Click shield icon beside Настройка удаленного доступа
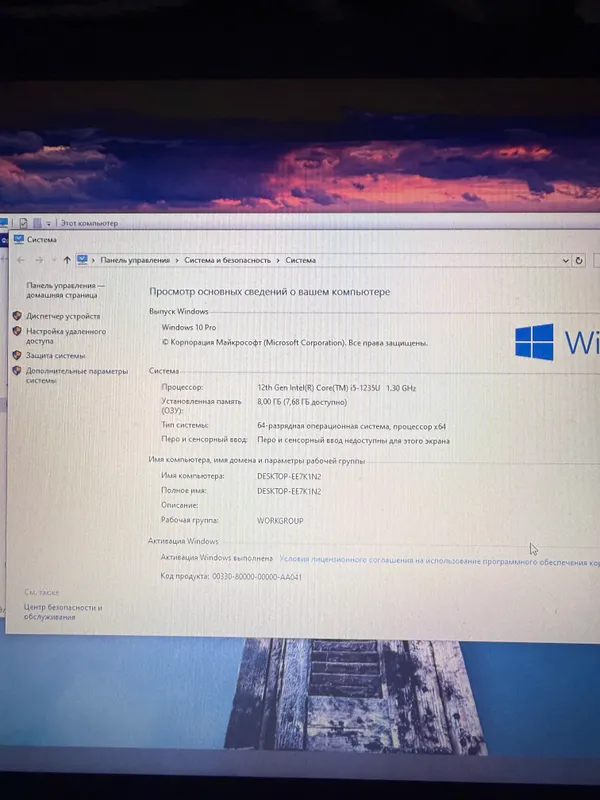 pyautogui.click(x=17, y=331)
